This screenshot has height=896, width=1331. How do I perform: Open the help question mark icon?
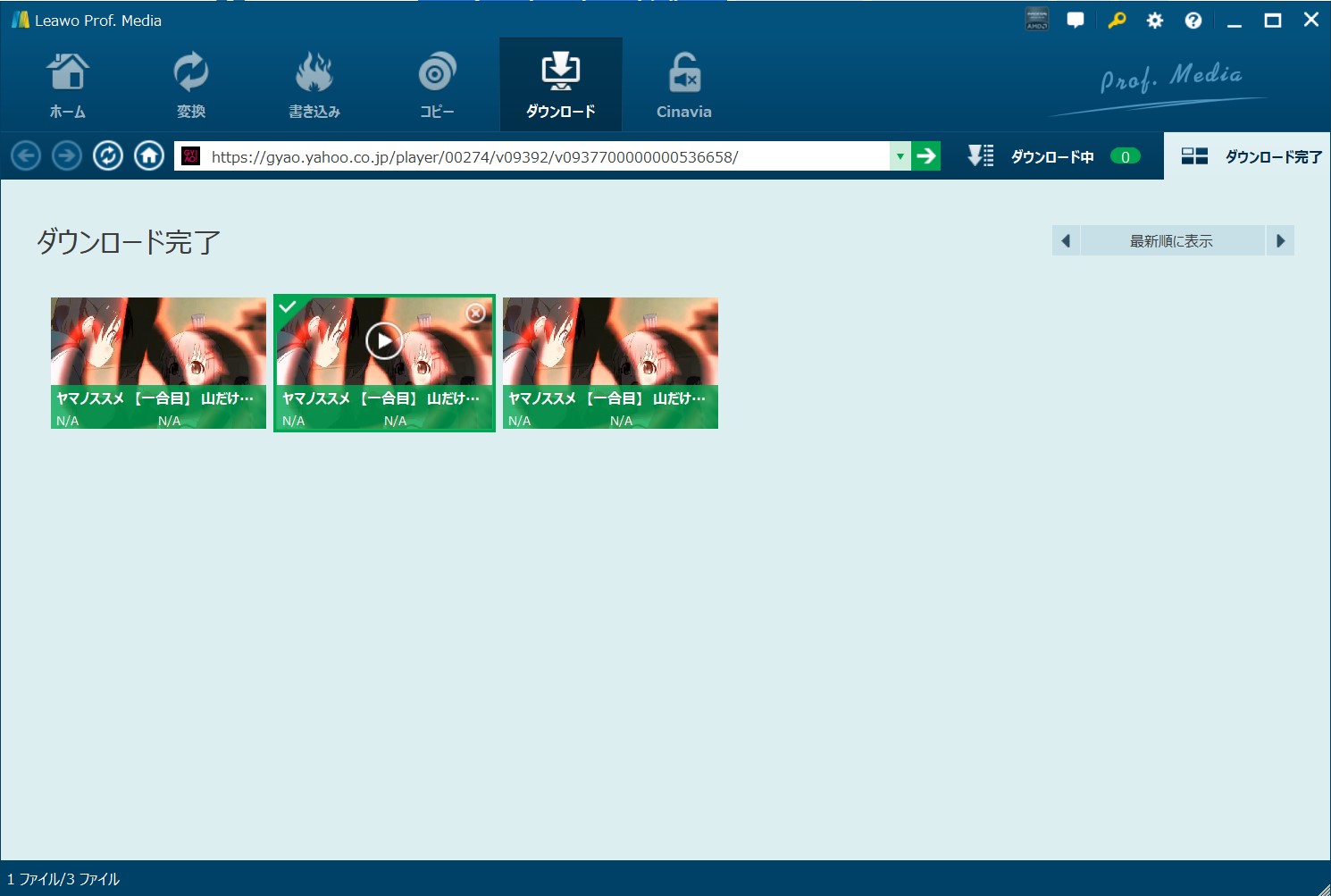click(1193, 20)
